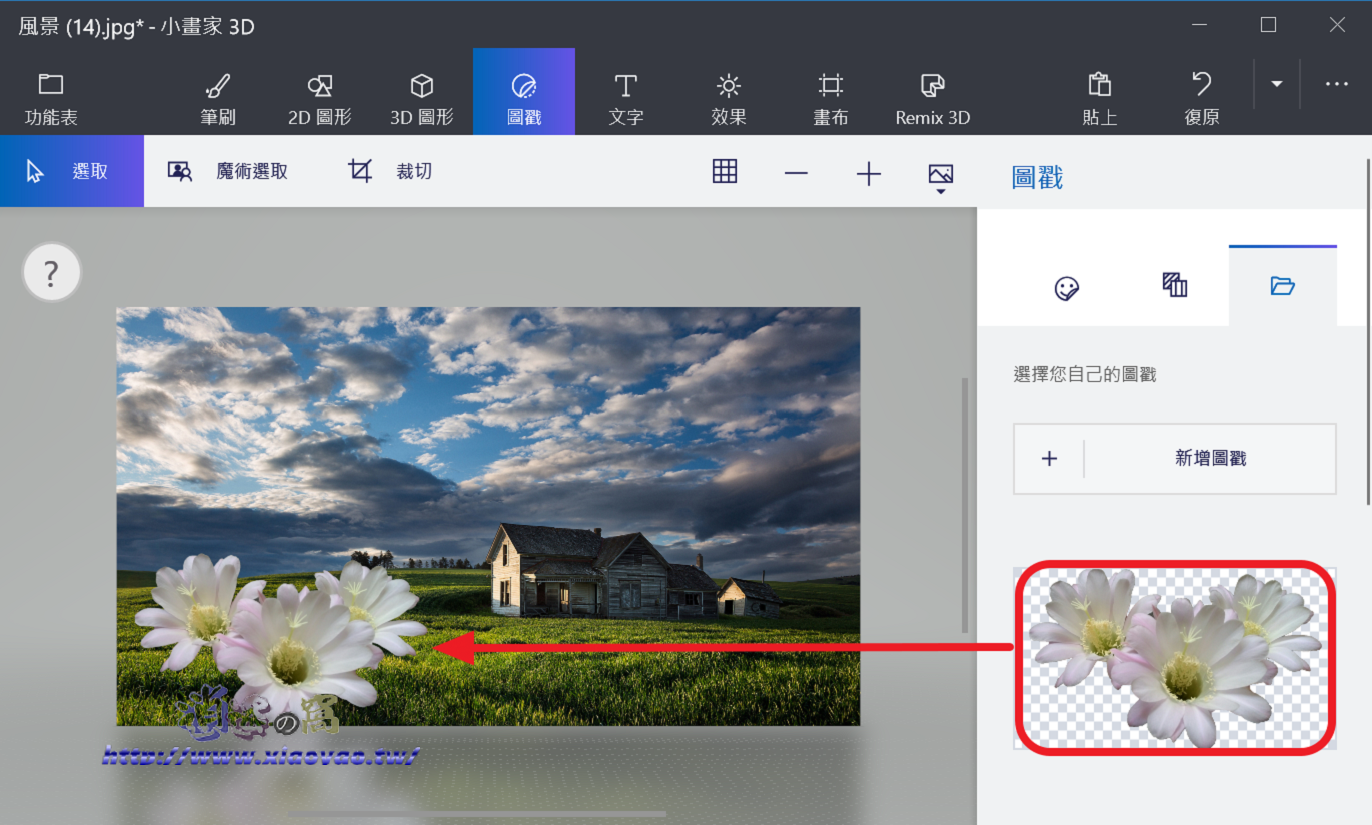The width and height of the screenshot is (1372, 825).
Task: Activate the 選取 select tool
Action: click(x=72, y=171)
